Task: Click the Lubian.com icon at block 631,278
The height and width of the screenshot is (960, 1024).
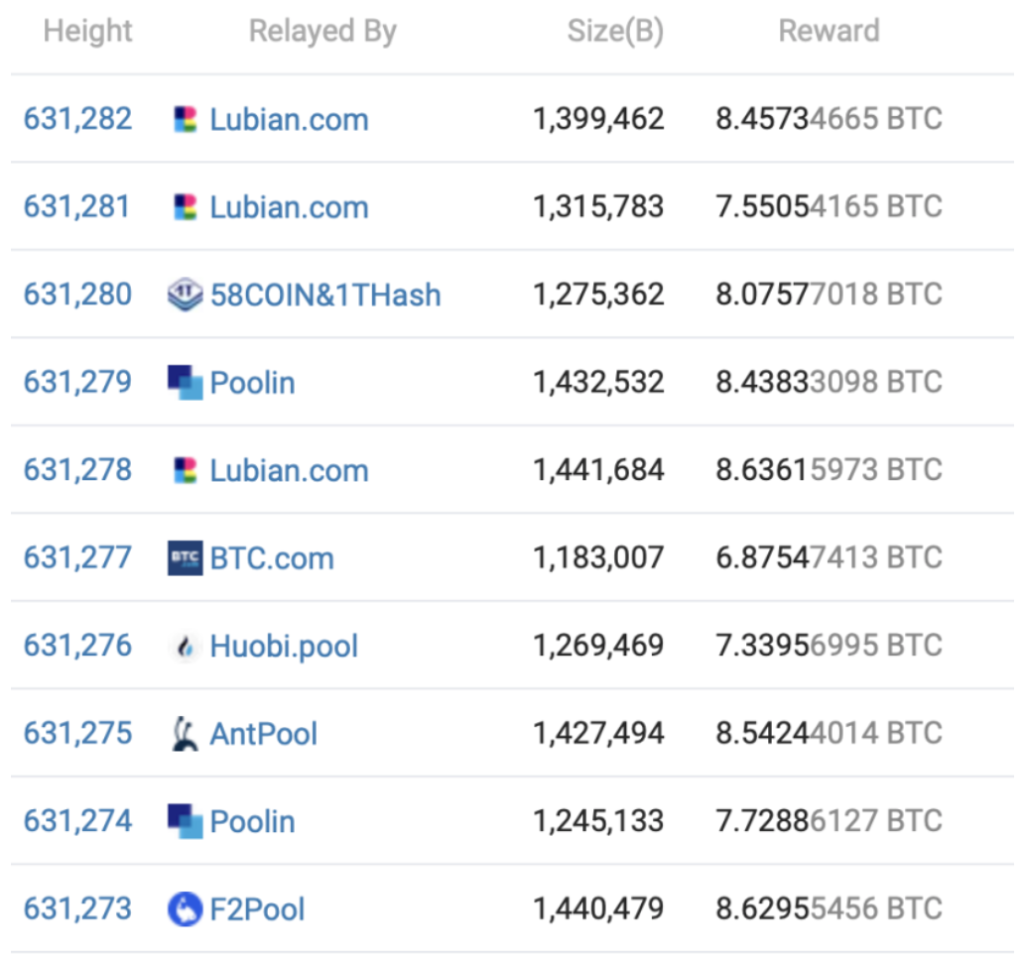Action: 185,470
